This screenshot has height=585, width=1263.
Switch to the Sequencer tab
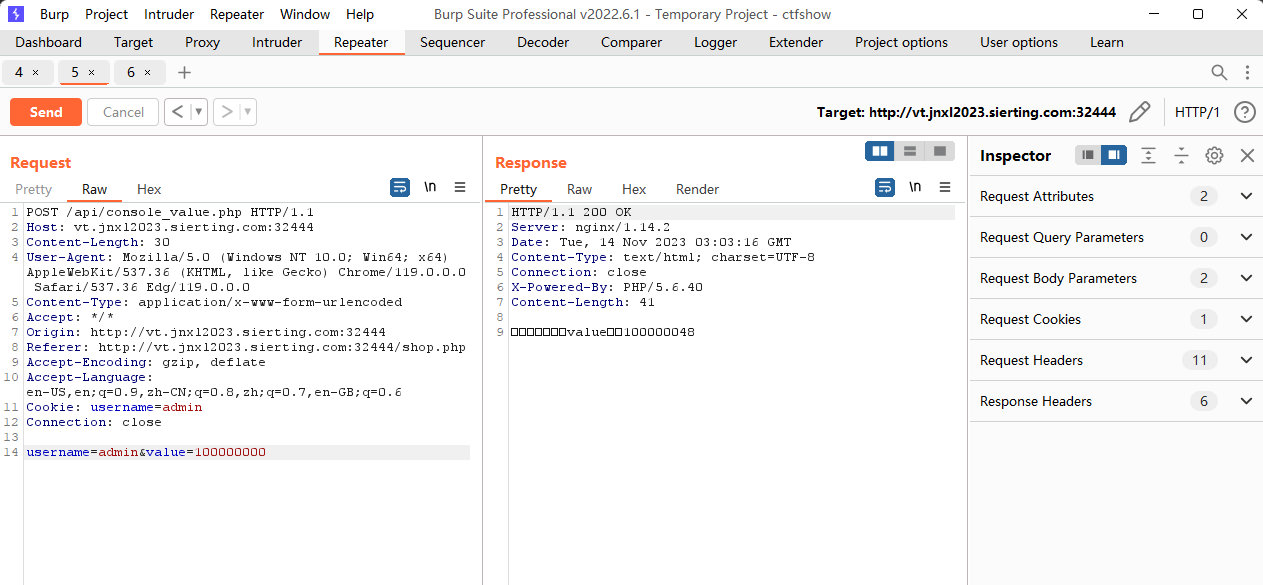453,42
